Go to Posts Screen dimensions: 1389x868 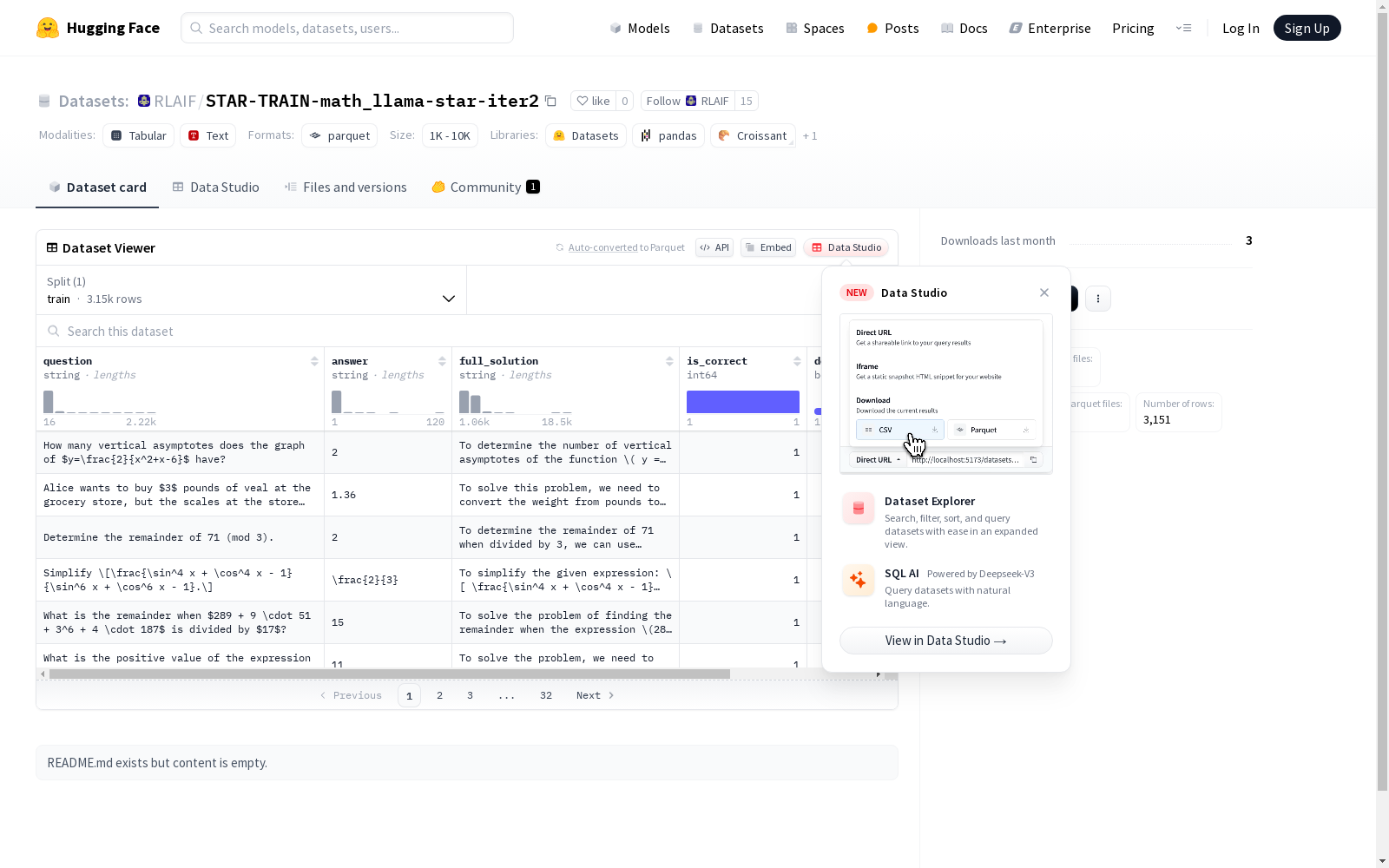(892, 28)
